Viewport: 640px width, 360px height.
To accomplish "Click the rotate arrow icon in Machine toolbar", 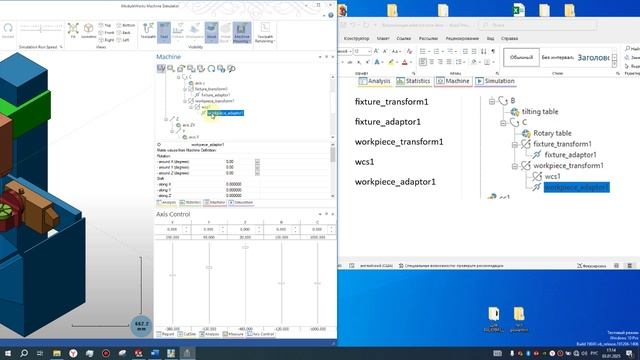I will click(x=211, y=69).
